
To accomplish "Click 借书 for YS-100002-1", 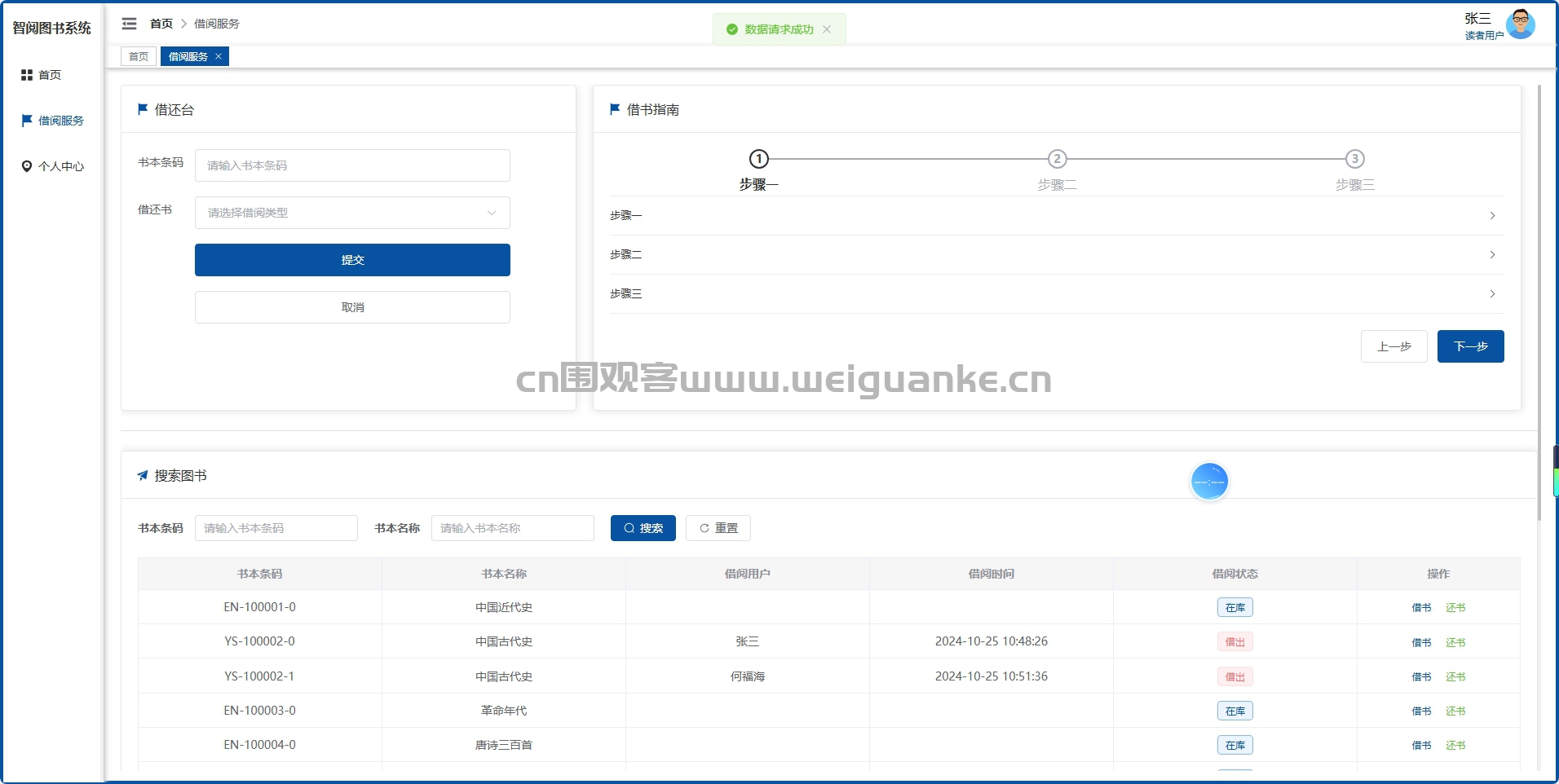I will [1421, 677].
